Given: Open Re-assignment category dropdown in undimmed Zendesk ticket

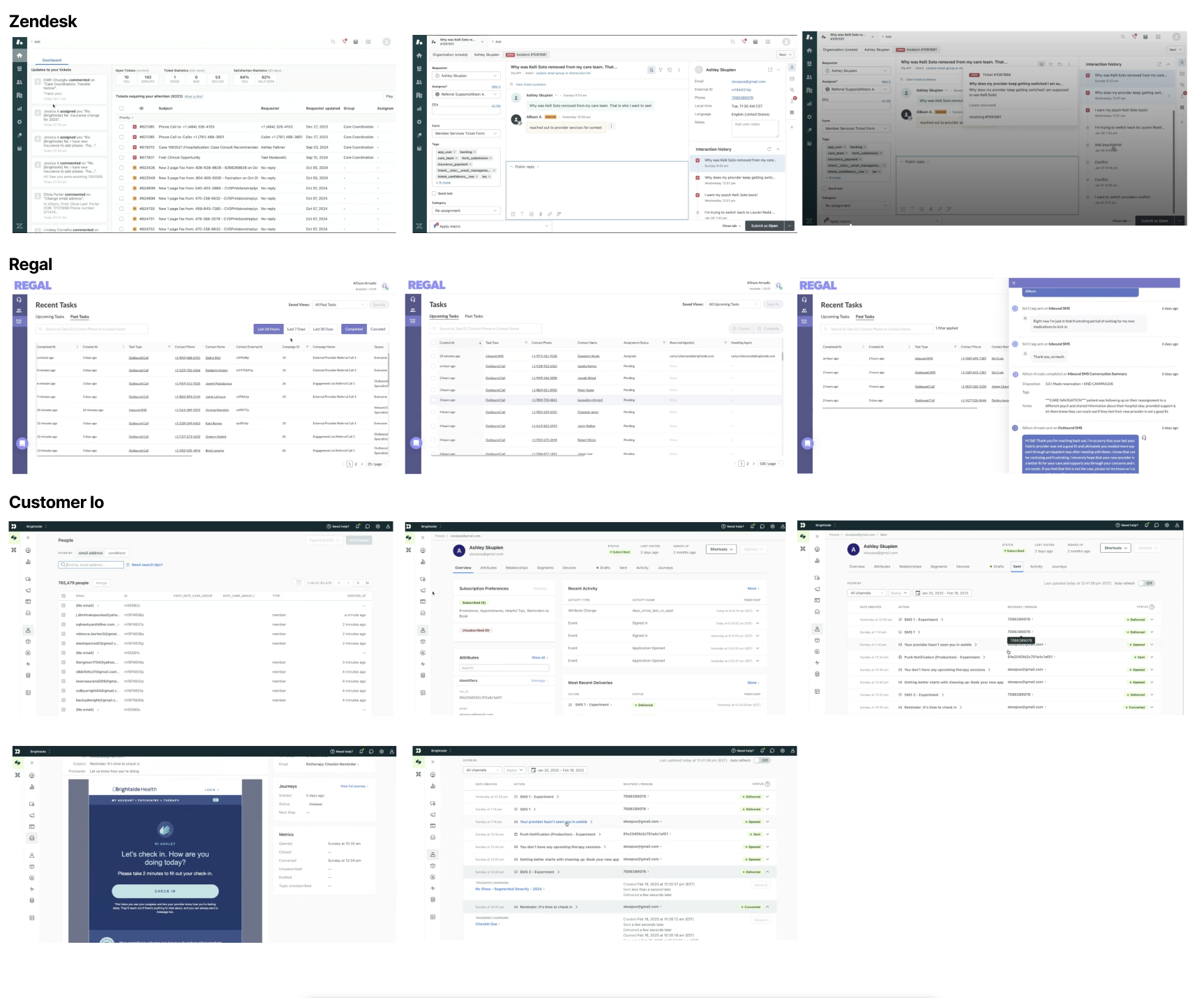Looking at the screenshot, I should 466,210.
